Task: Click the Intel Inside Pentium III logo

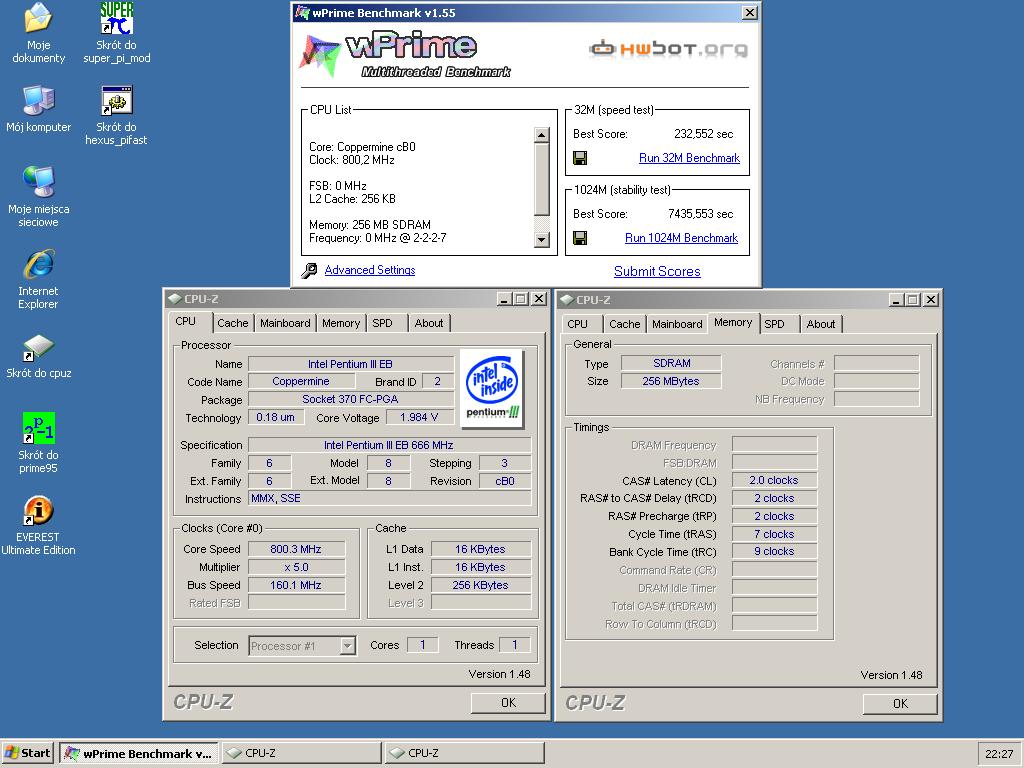Action: coord(492,389)
